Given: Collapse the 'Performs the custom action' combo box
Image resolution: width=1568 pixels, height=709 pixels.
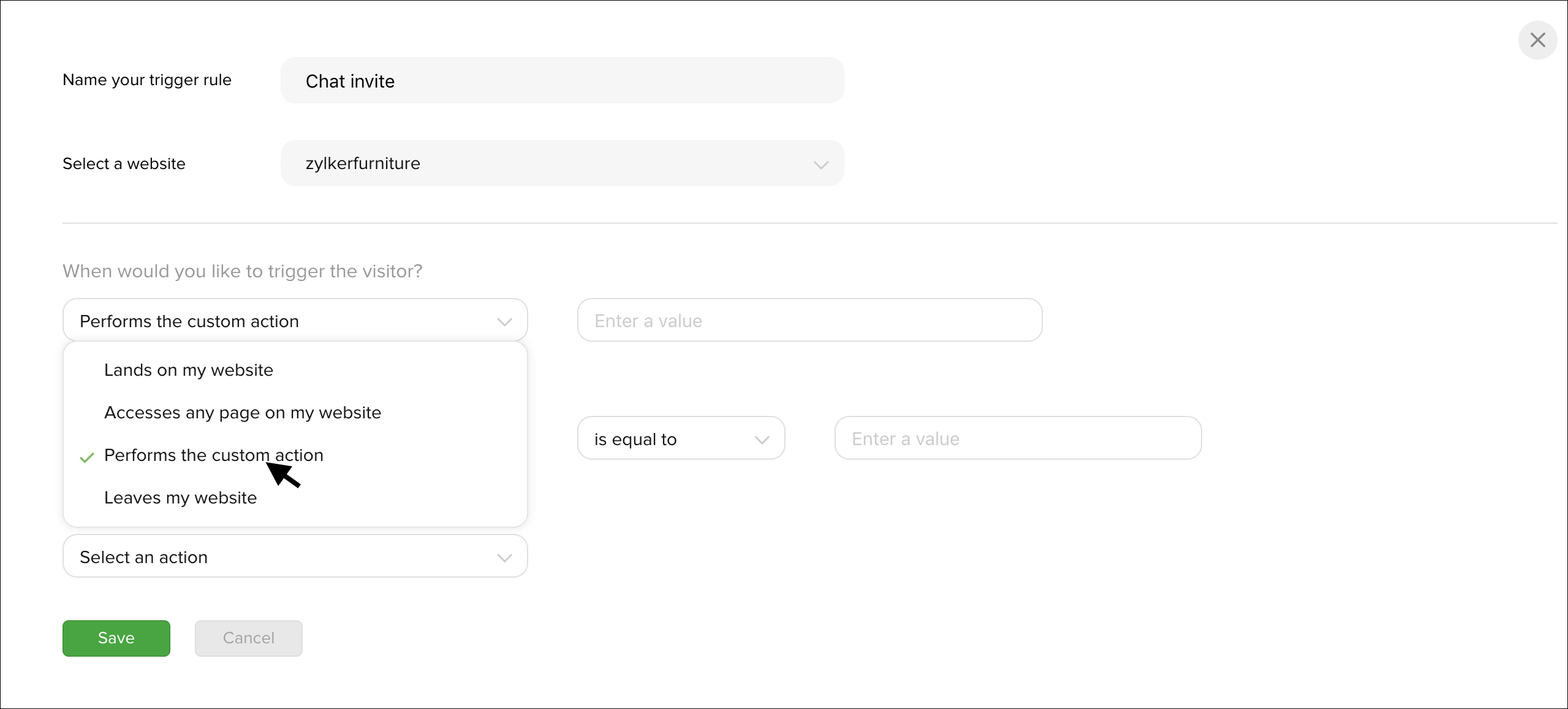Looking at the screenshot, I should click(295, 320).
